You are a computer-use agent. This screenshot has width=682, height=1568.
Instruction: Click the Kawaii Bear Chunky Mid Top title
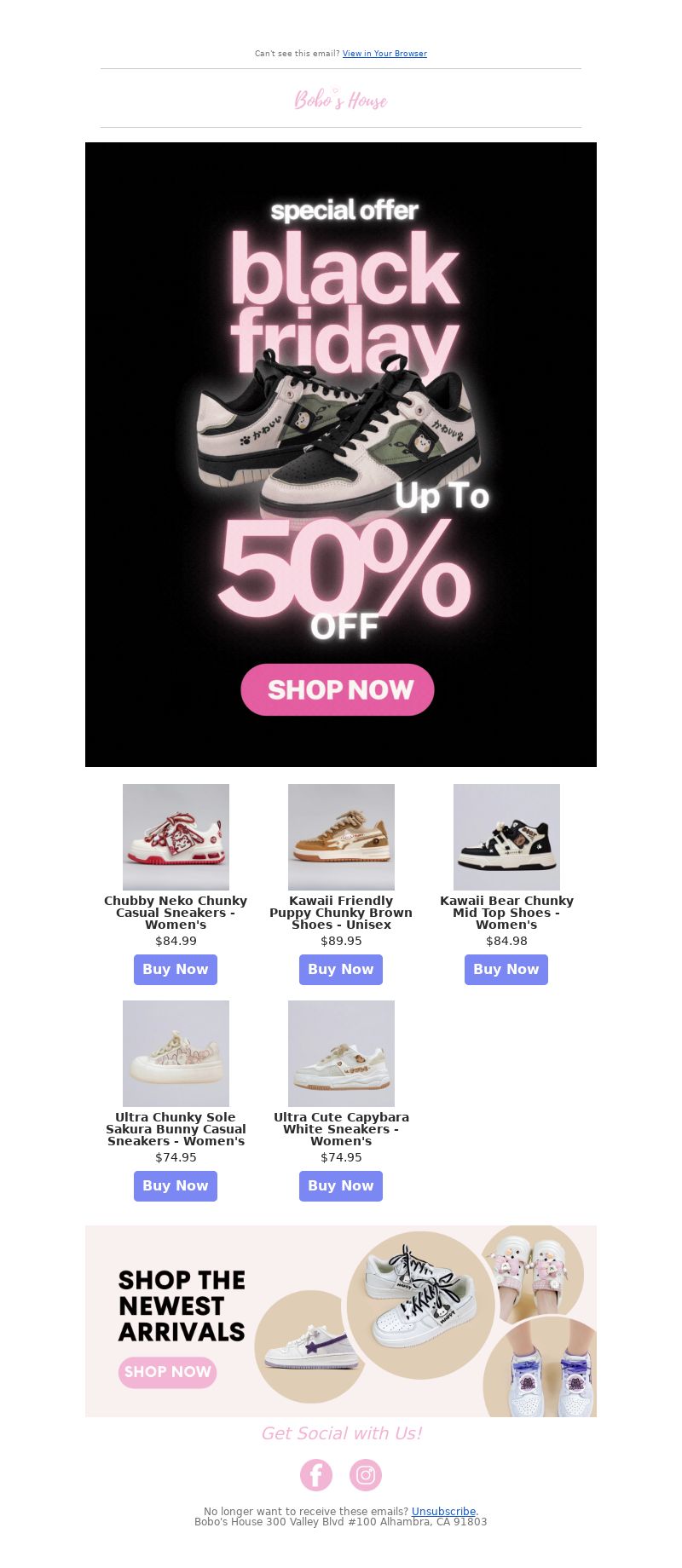point(506,913)
